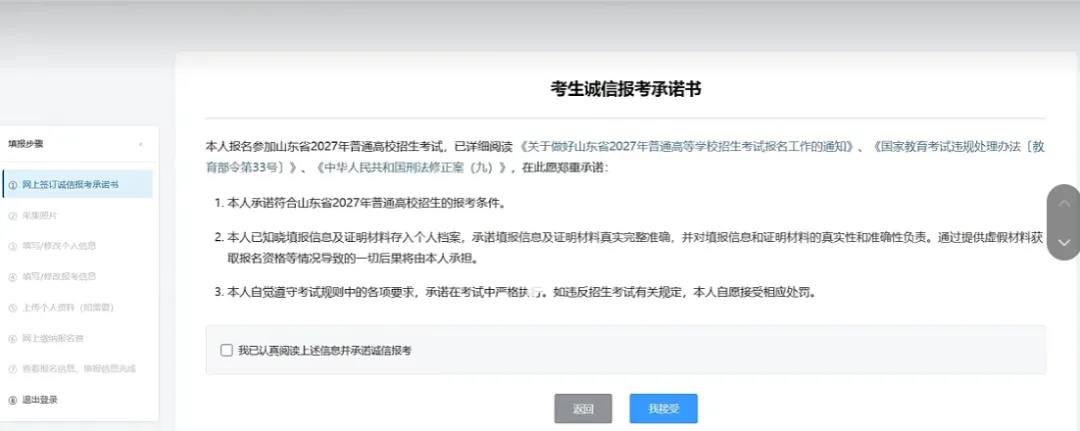Click the 填报步骤 sidebar title
This screenshot has width=1080, height=431.
(26, 145)
